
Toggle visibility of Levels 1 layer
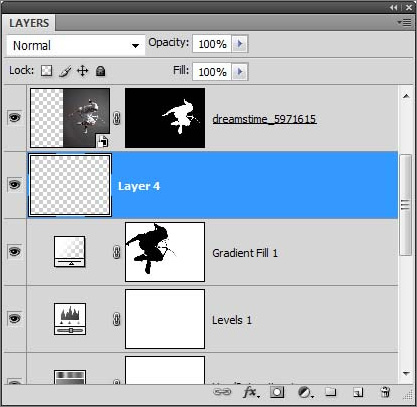pyautogui.click(x=14, y=318)
